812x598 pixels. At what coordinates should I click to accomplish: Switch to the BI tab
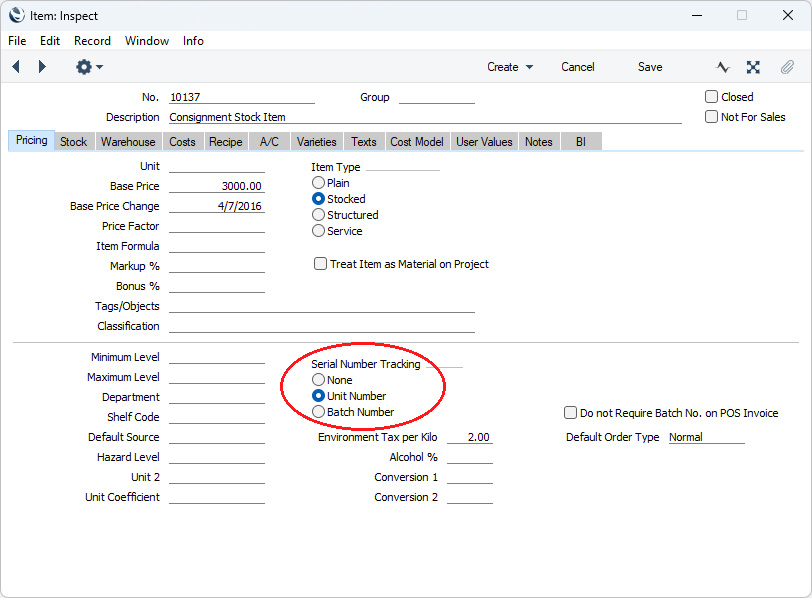[x=581, y=142]
